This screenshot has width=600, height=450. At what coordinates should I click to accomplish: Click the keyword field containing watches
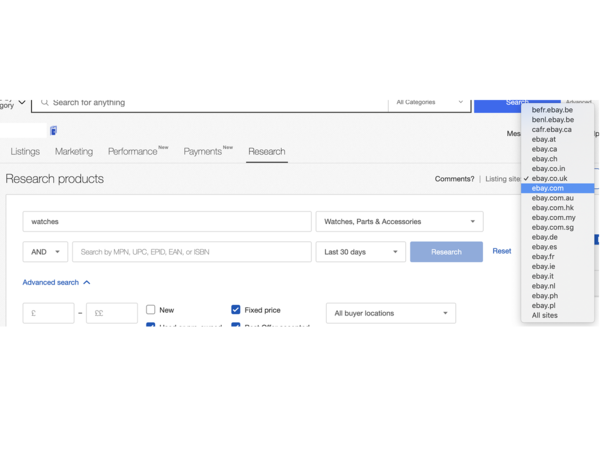click(167, 222)
